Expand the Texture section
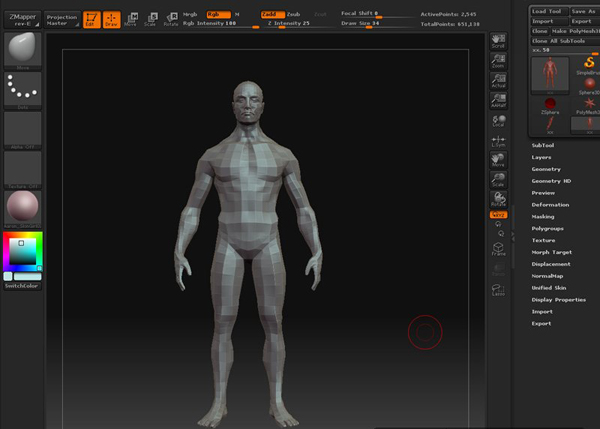Screen dimensions: 600x429 click(543, 240)
